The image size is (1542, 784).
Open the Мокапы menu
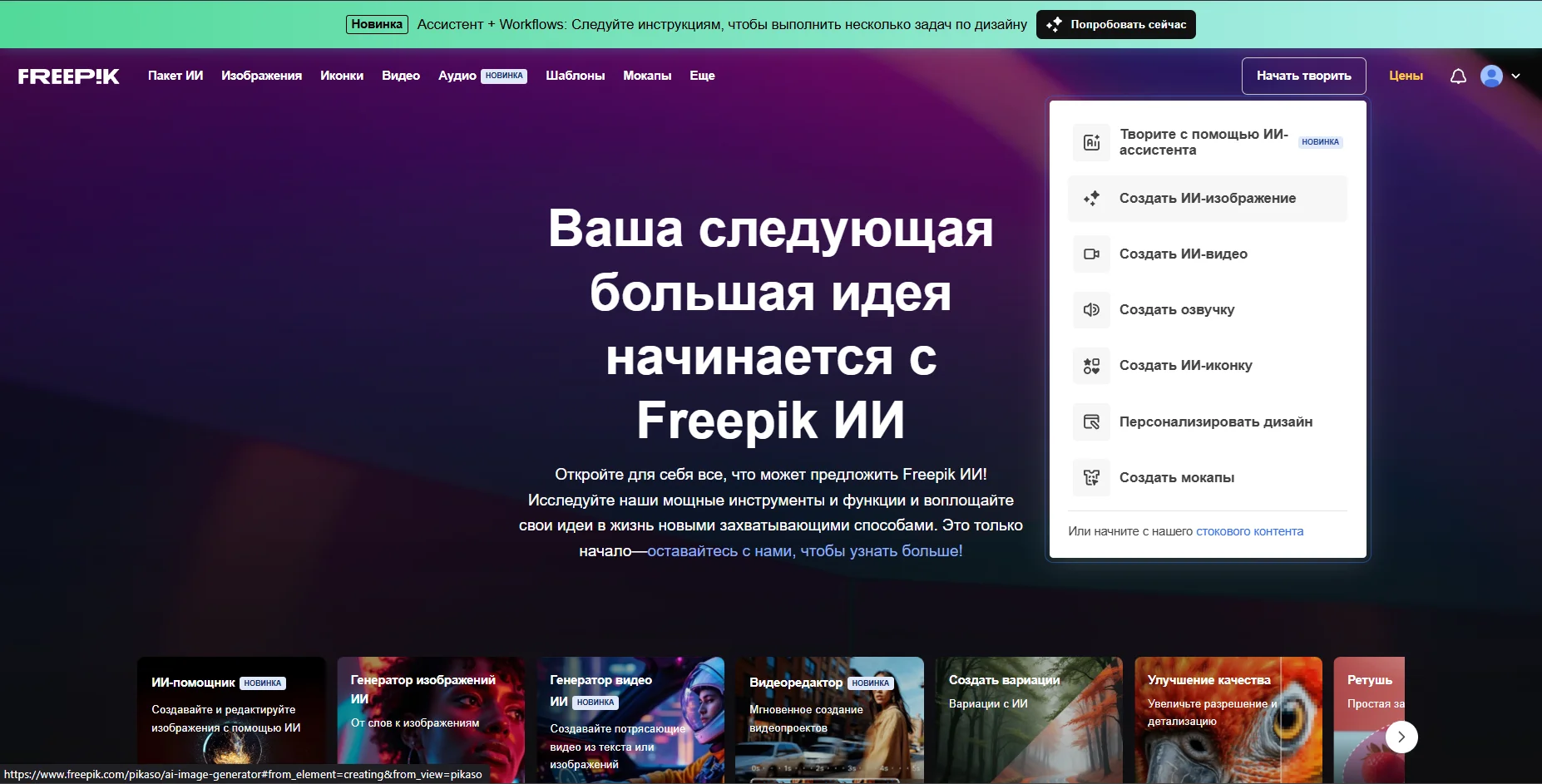click(x=647, y=76)
